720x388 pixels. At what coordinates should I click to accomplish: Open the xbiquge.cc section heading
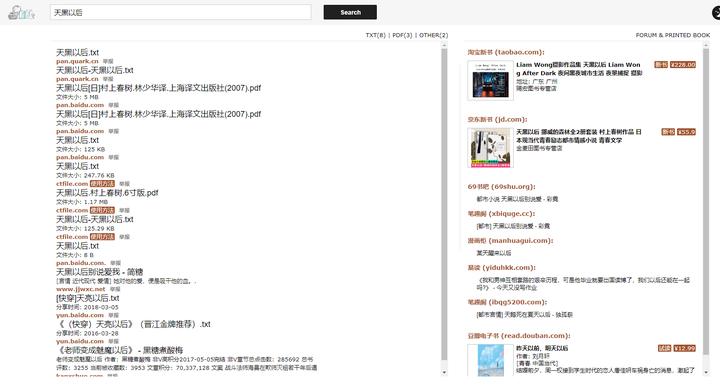[501, 214]
